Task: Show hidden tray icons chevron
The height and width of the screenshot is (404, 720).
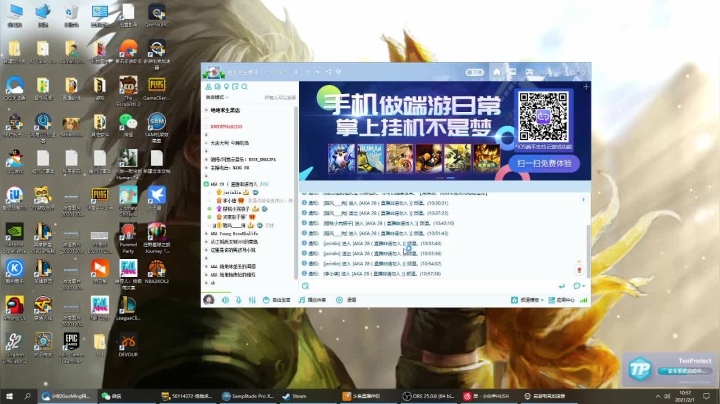Action: pyautogui.click(x=658, y=396)
